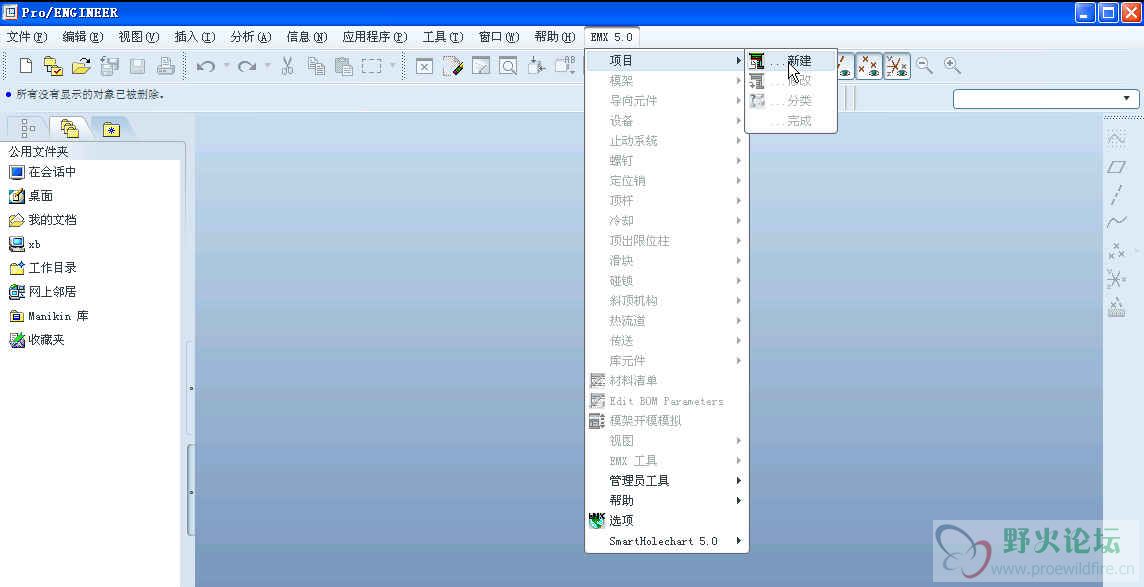Open an existing file via the Open icon

click(x=81, y=66)
